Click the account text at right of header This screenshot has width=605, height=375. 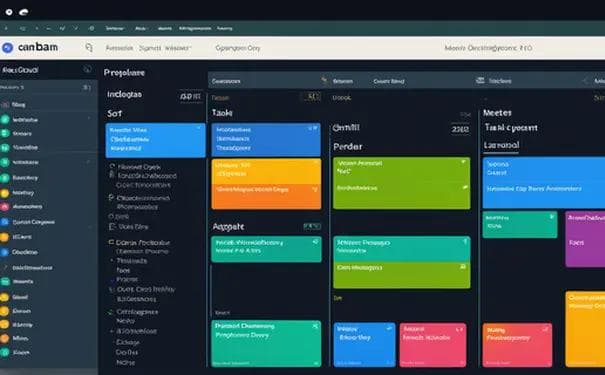[488, 48]
